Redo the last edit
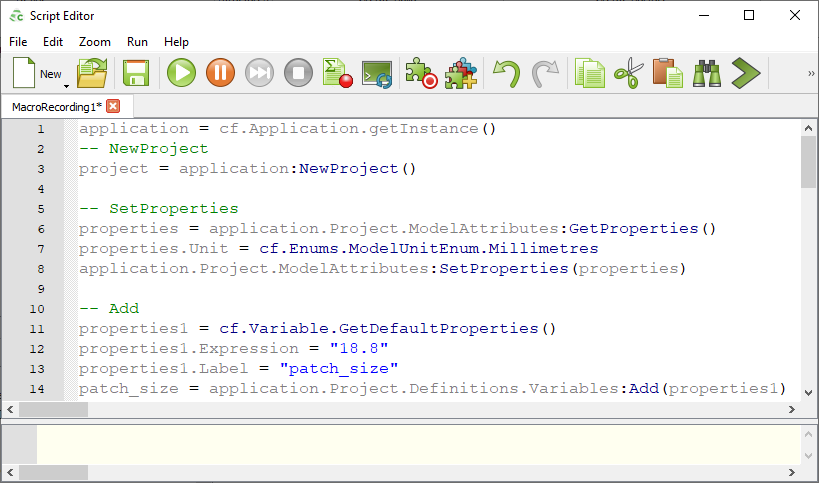This screenshot has width=819, height=483. click(x=545, y=73)
